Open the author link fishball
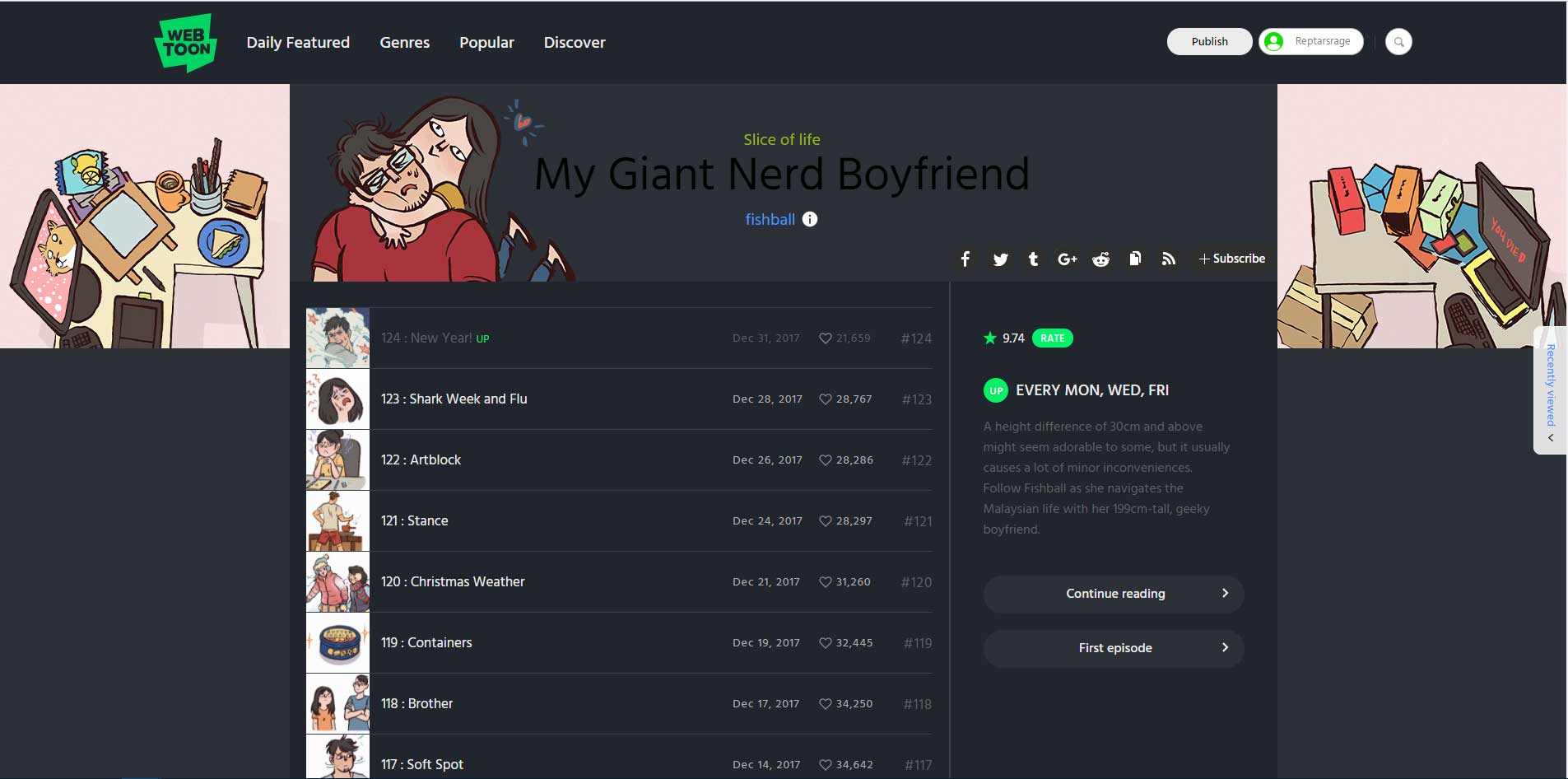This screenshot has width=1568, height=779. 770,219
